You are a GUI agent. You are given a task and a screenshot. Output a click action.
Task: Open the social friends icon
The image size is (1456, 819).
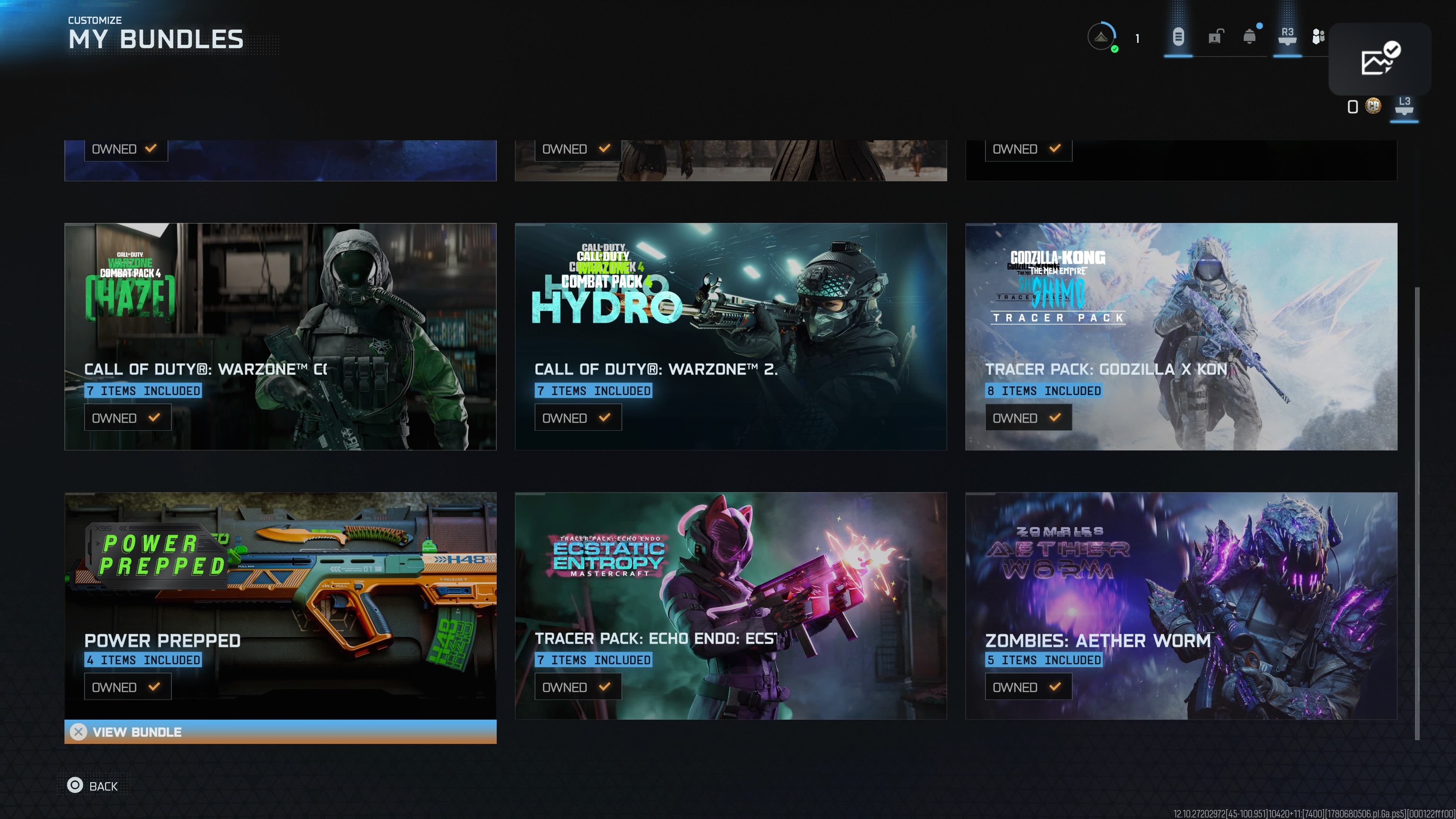[x=1318, y=37]
